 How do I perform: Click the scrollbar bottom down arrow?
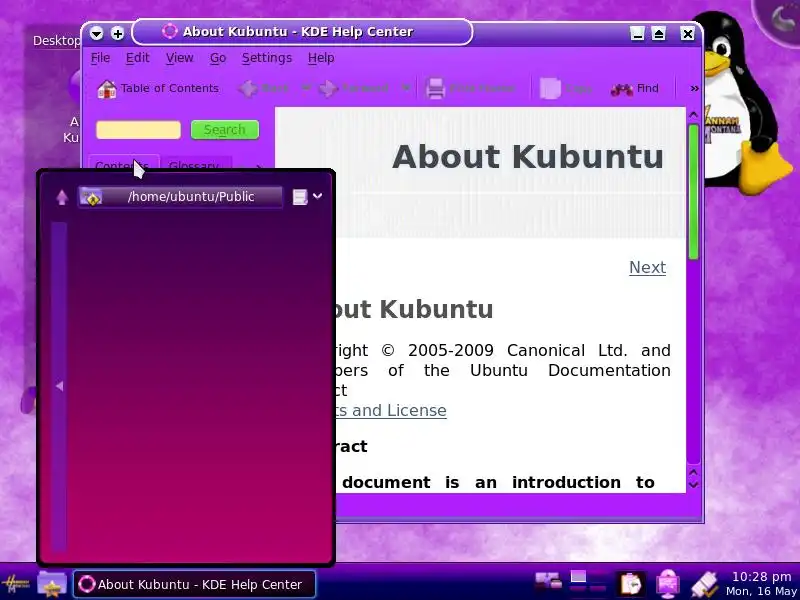693,485
